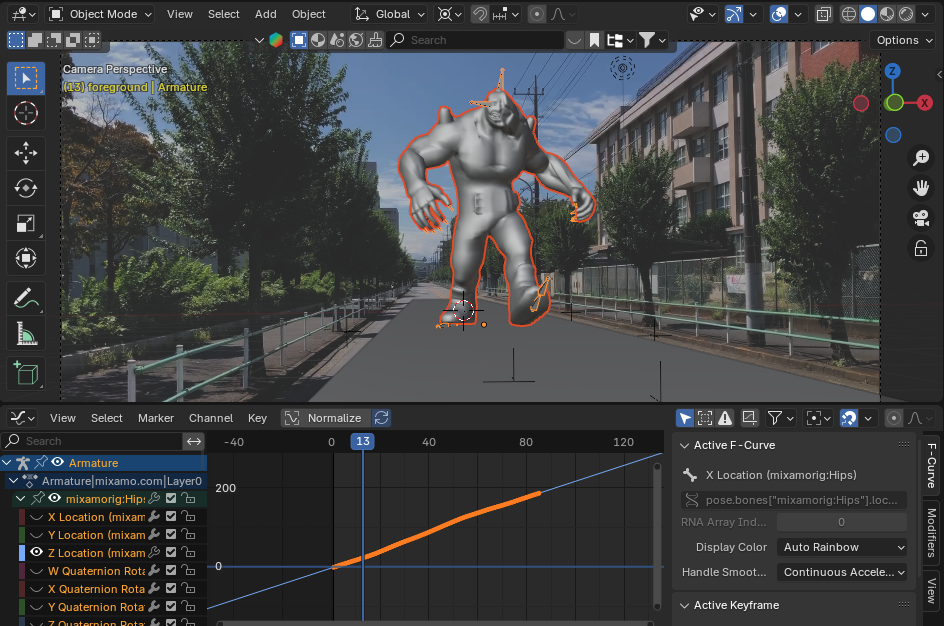Pick the Measure tool

click(26, 334)
